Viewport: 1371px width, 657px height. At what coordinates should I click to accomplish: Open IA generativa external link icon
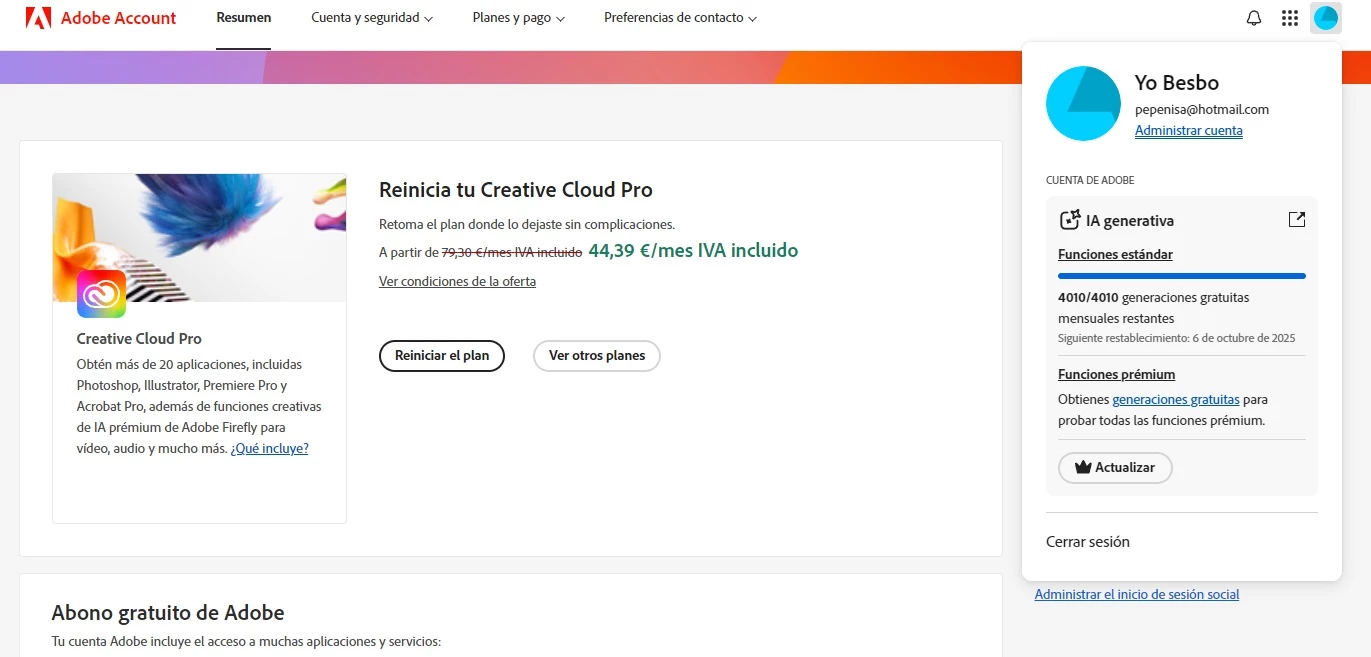click(1297, 220)
